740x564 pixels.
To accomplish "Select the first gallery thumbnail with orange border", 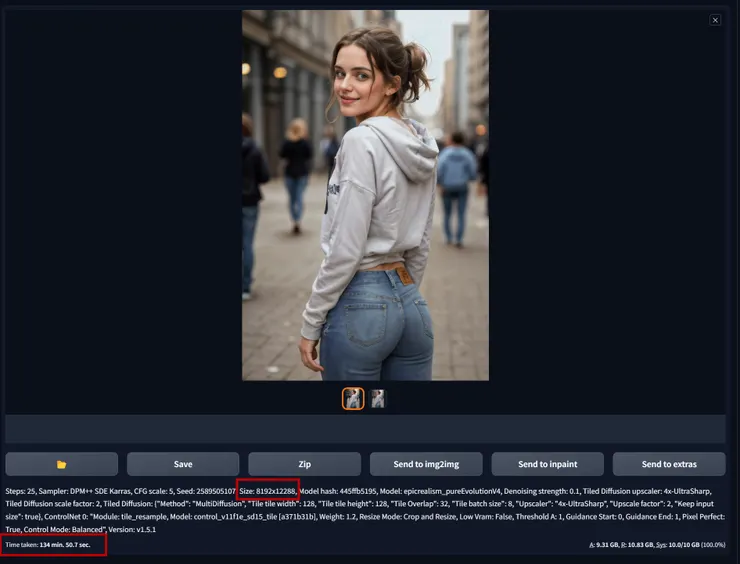I will click(353, 399).
